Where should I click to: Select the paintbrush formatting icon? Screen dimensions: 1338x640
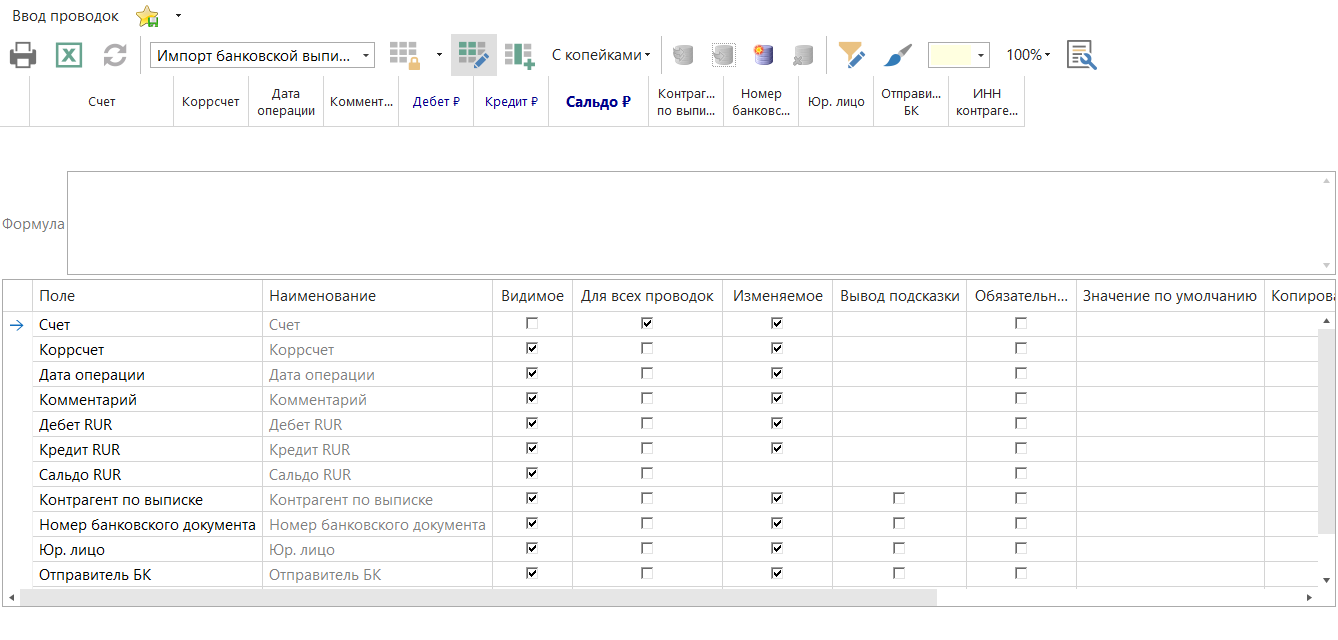(898, 55)
